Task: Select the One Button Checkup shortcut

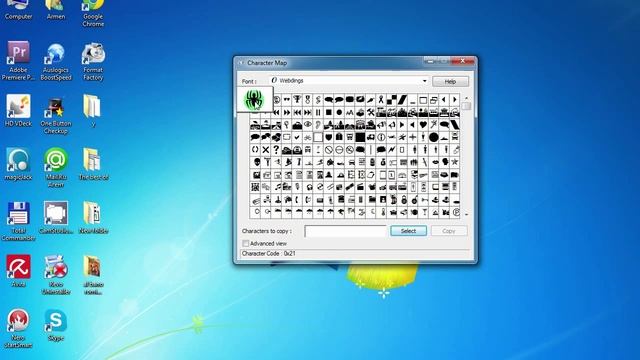Action: [56, 115]
